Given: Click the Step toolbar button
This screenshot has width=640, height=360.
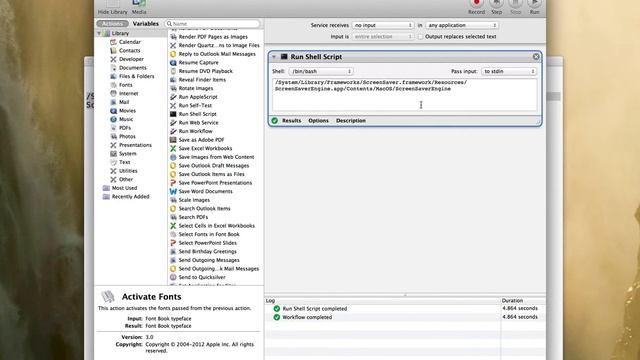Looking at the screenshot, I should click(x=496, y=7).
